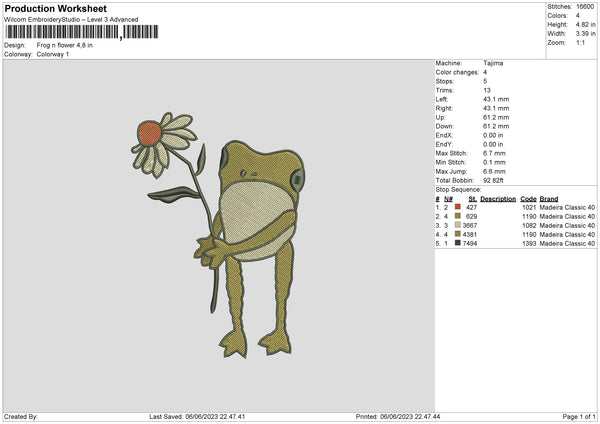Click the Right value '43.1 mm'

click(x=496, y=108)
